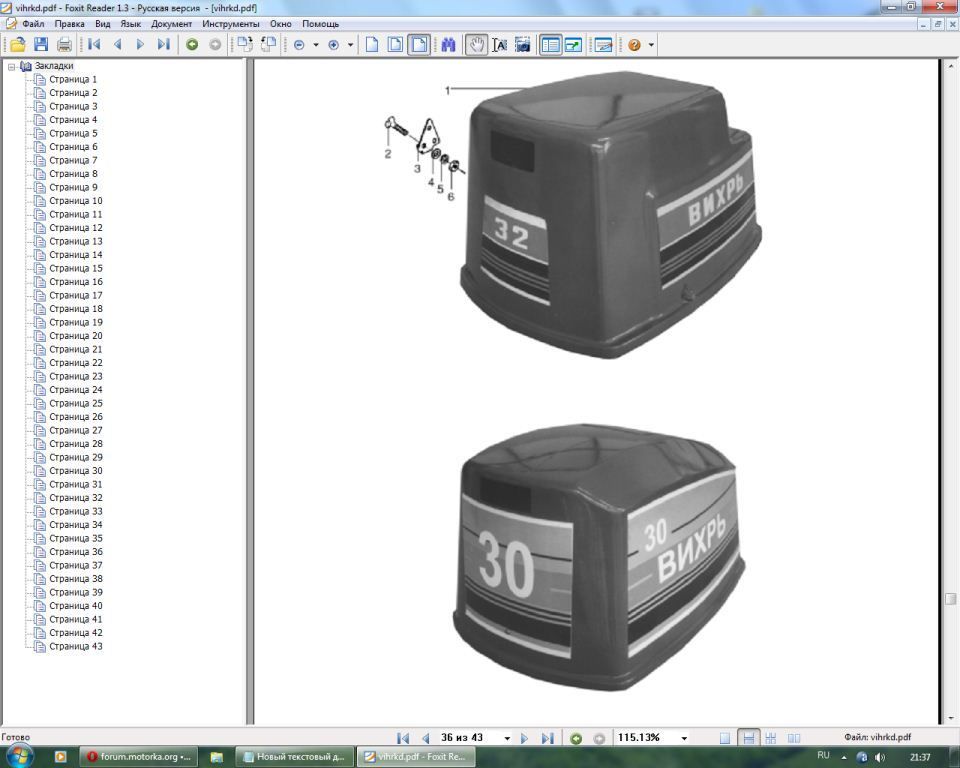The image size is (960, 768).
Task: Open the binoculars search tool
Action: coord(449,44)
